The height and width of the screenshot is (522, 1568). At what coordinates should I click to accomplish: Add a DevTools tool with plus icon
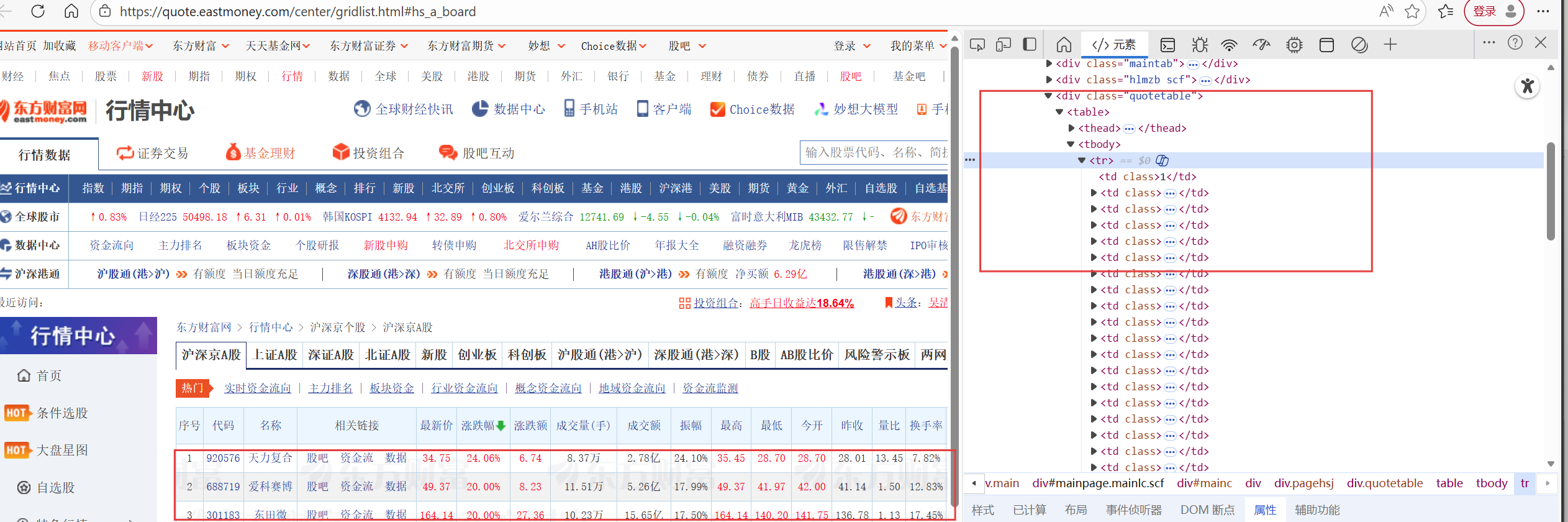point(1390,44)
